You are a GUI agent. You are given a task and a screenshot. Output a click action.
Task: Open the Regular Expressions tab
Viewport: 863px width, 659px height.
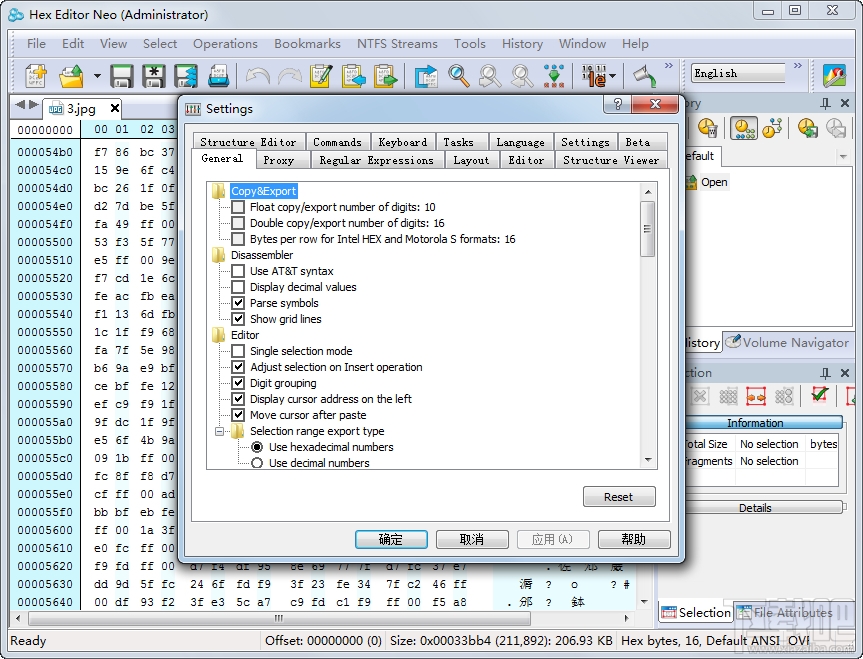click(x=376, y=160)
